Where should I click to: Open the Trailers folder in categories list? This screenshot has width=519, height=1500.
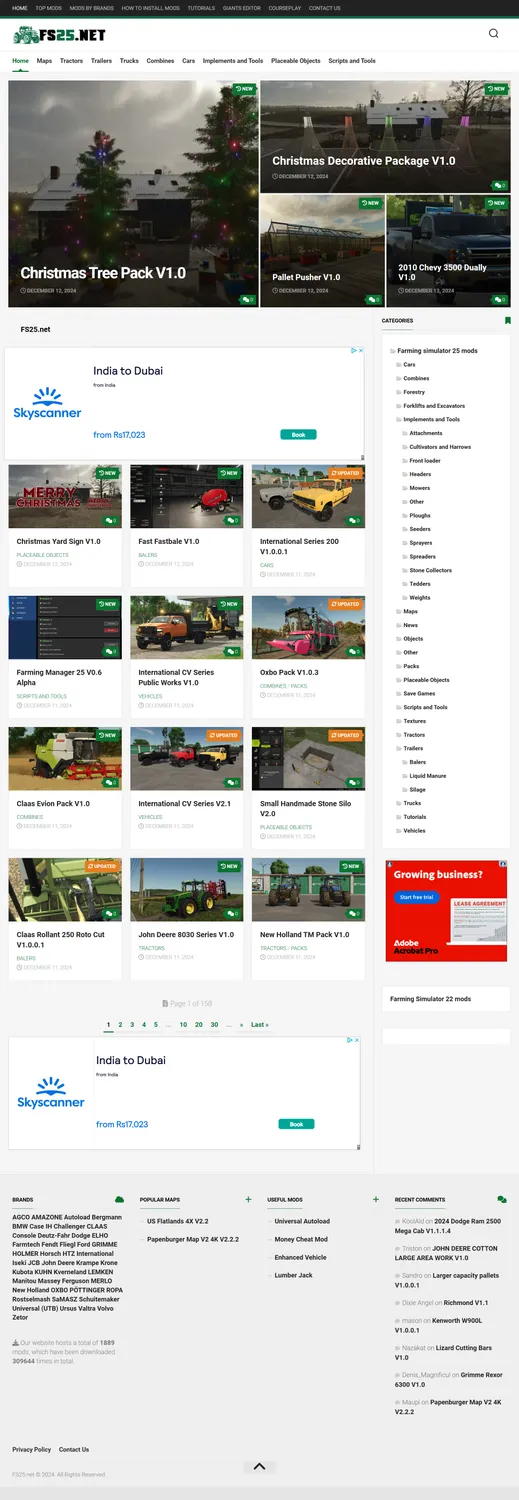[413, 748]
